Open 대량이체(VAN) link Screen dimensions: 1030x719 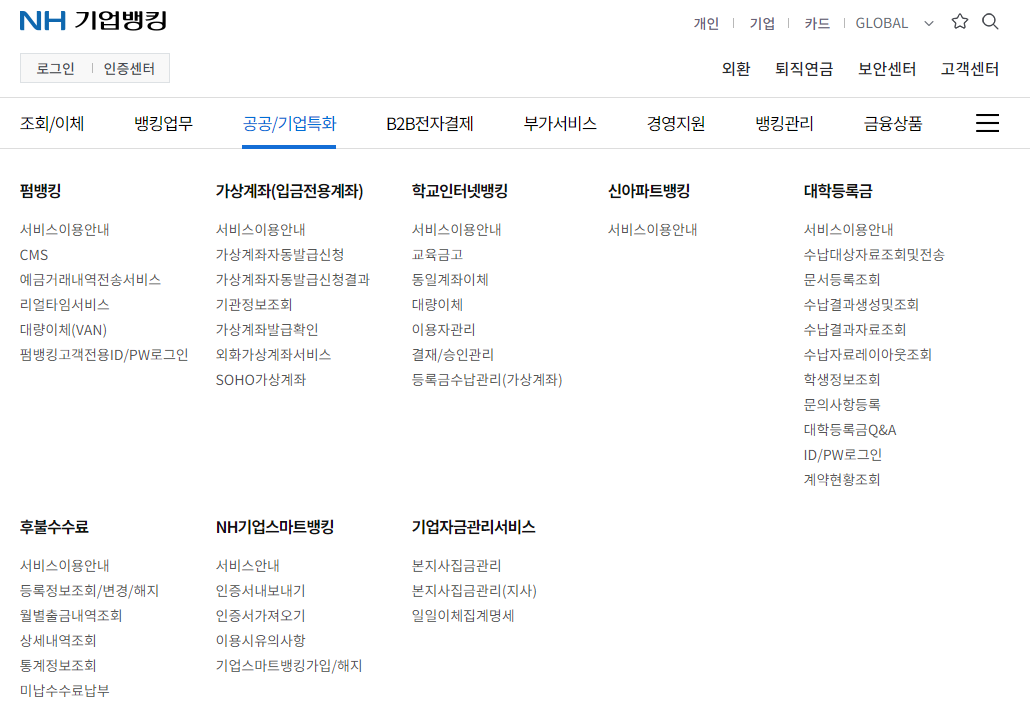click(x=63, y=330)
